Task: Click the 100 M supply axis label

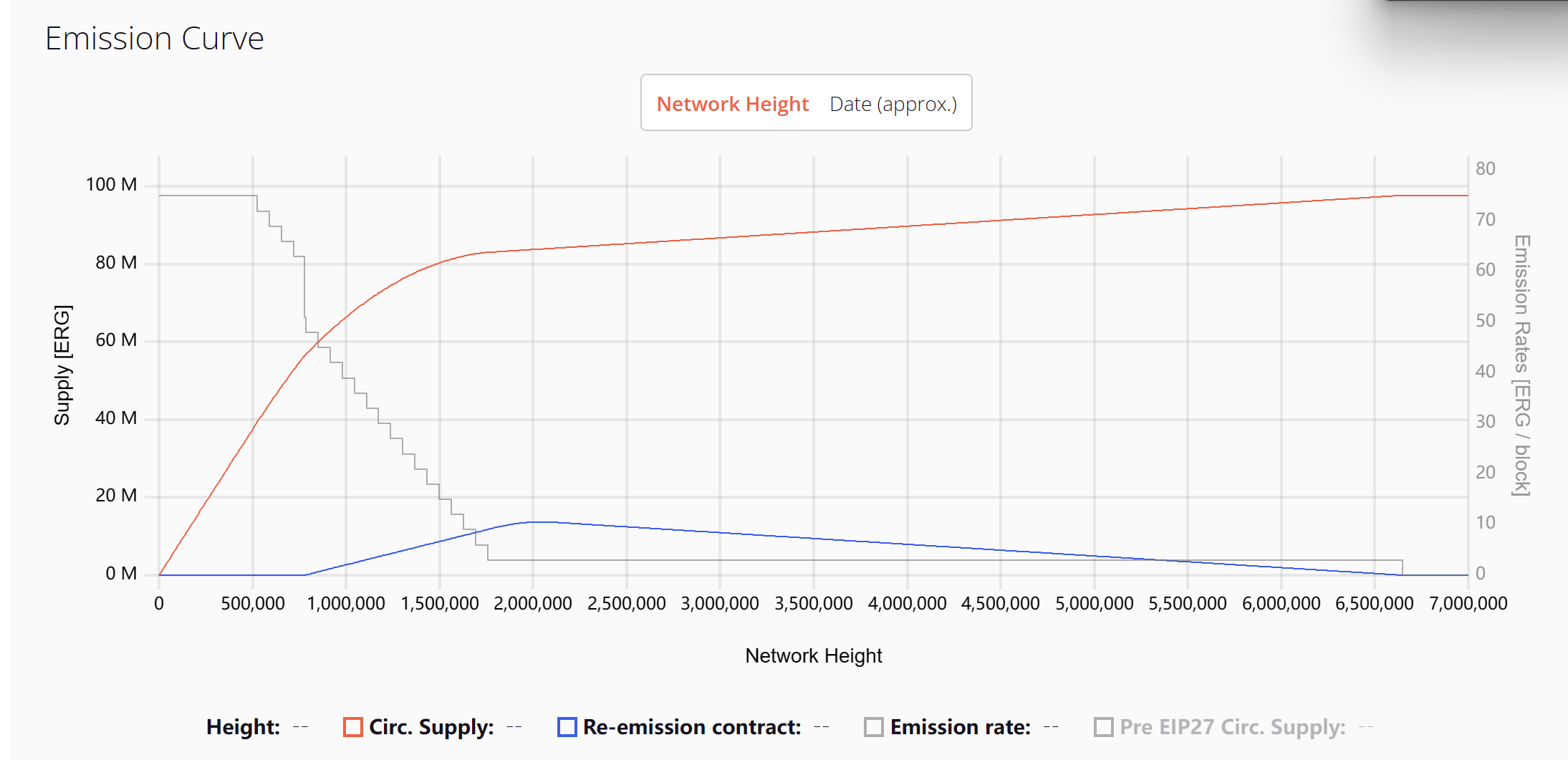Action: [x=111, y=185]
